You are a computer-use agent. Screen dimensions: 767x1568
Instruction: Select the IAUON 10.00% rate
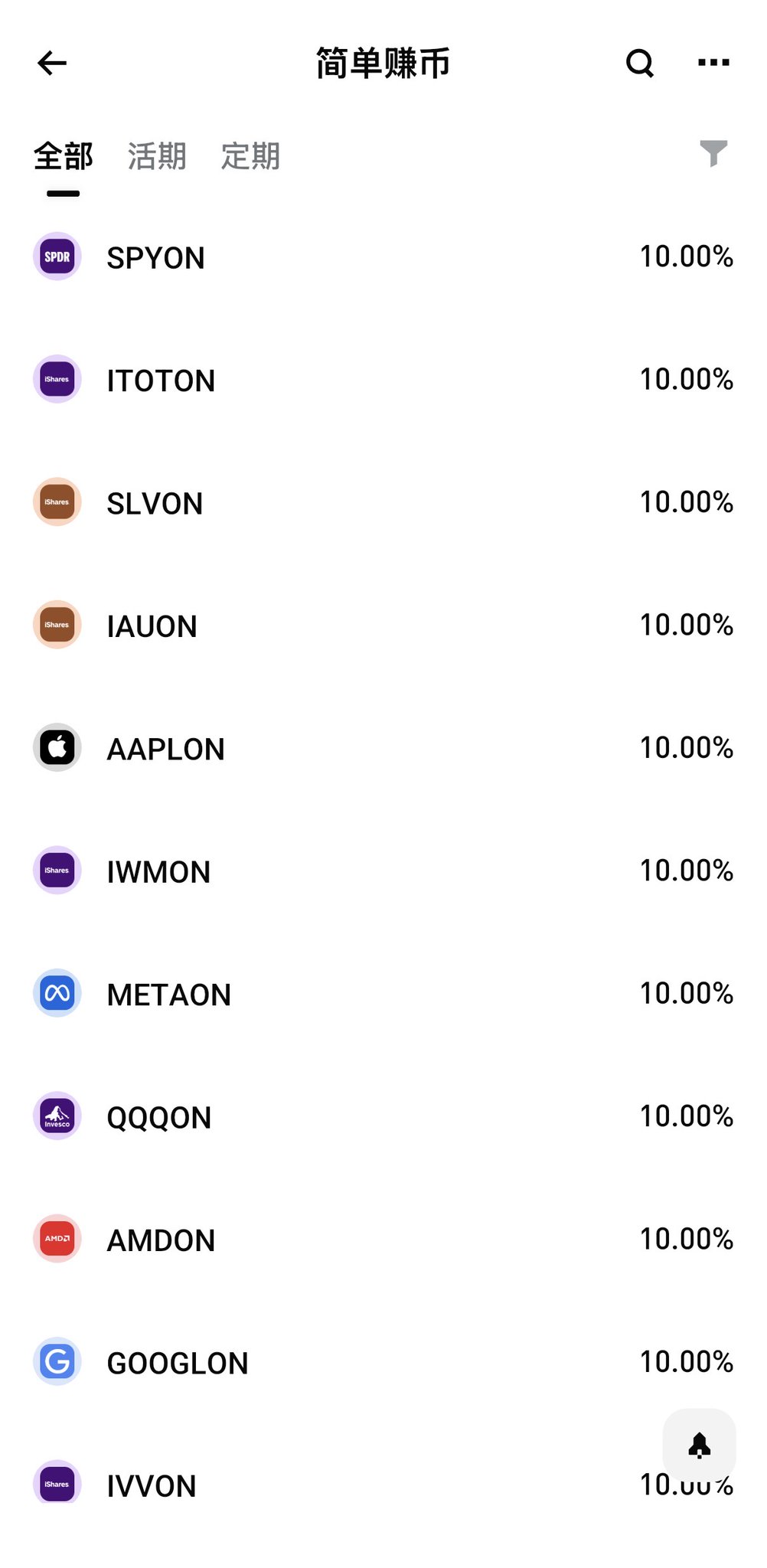(x=687, y=625)
